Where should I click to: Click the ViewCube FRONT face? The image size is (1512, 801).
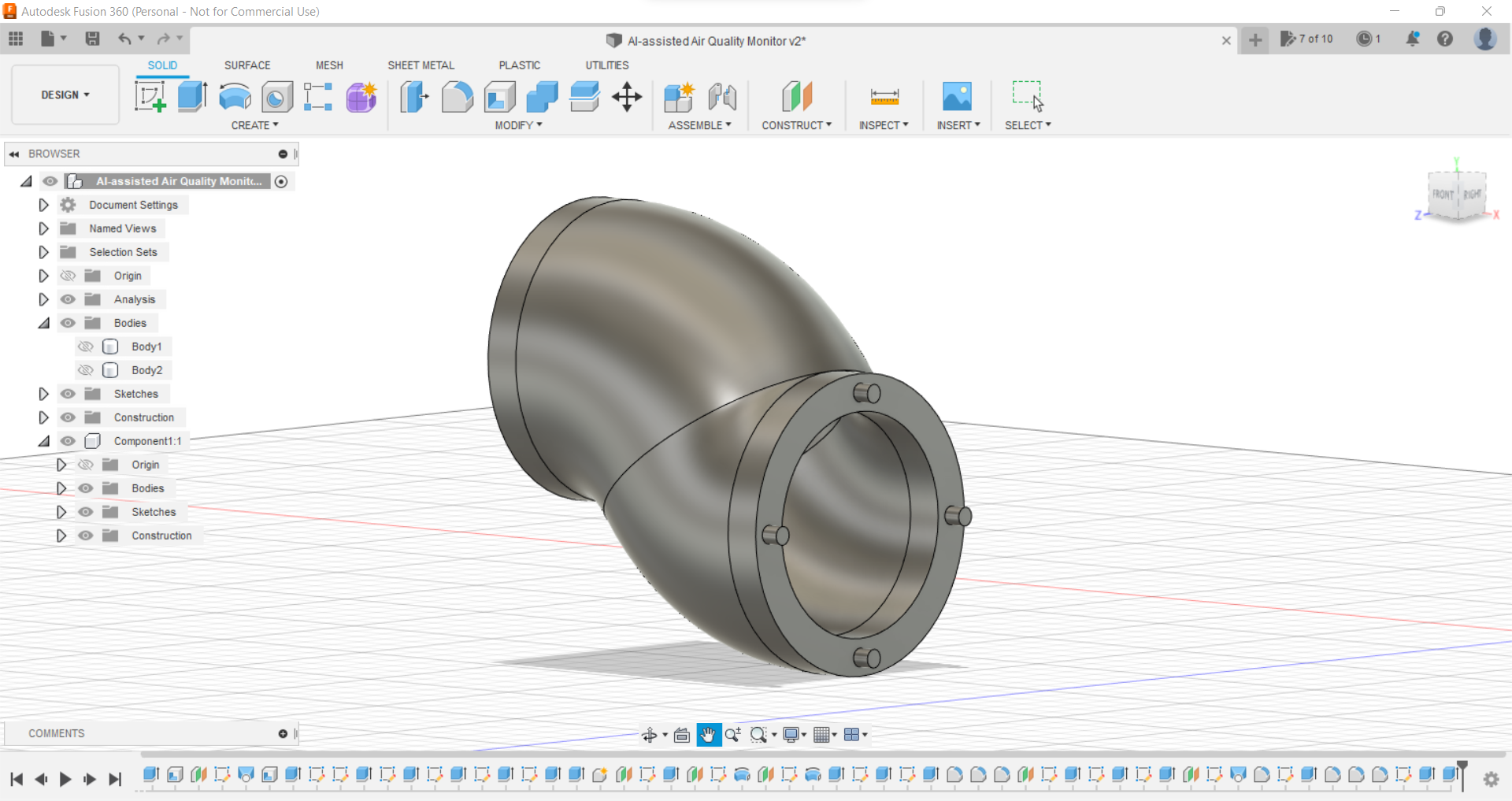tap(1443, 194)
